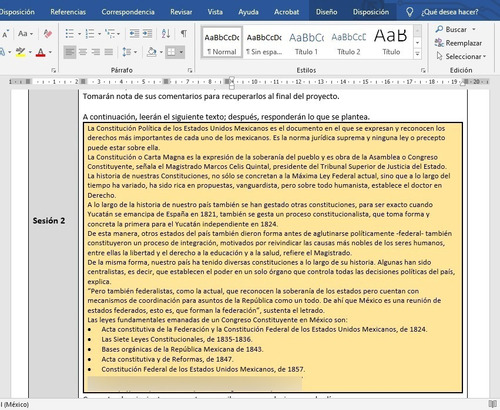Switch to read mode from status bar

(492, 404)
